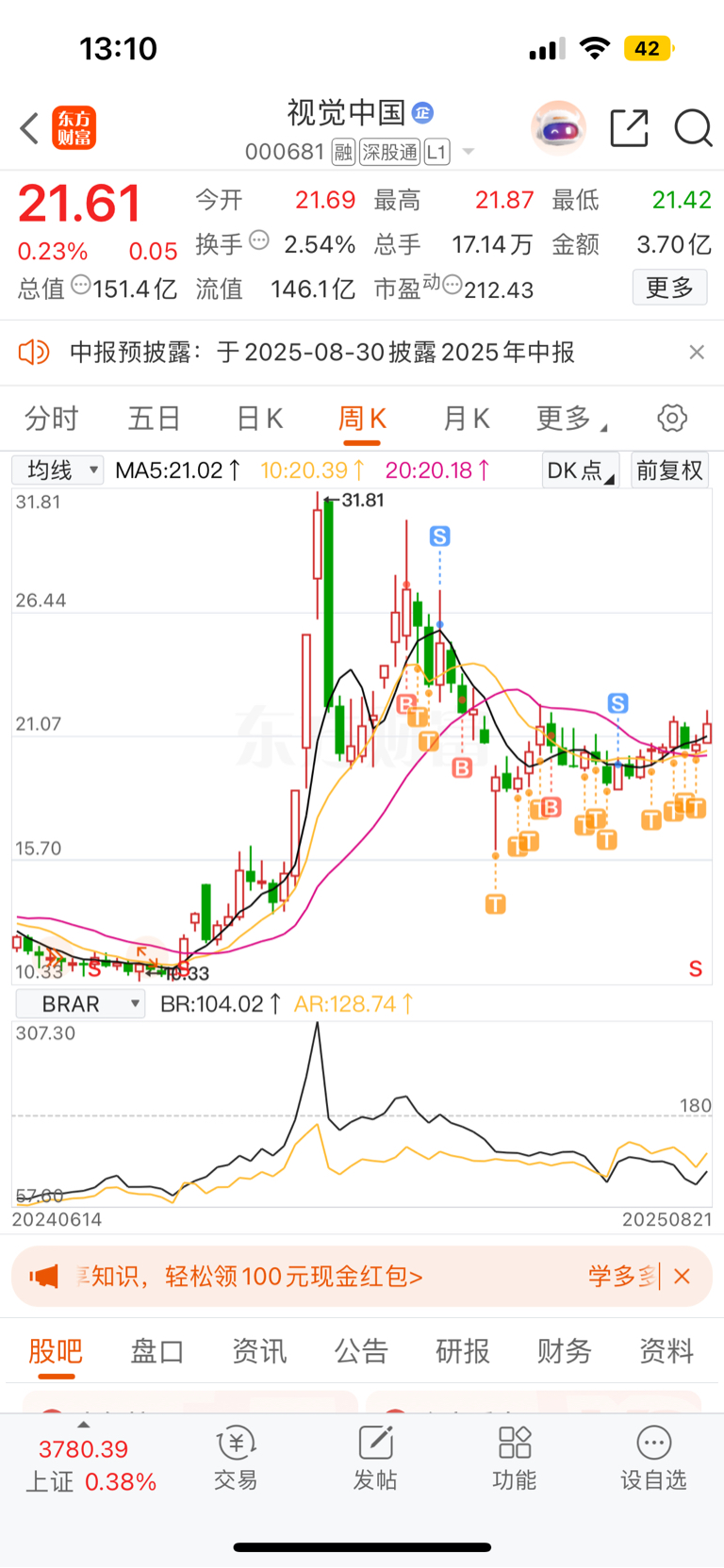
Task: Tap the 13:10 clock in status bar
Action: click(x=118, y=48)
